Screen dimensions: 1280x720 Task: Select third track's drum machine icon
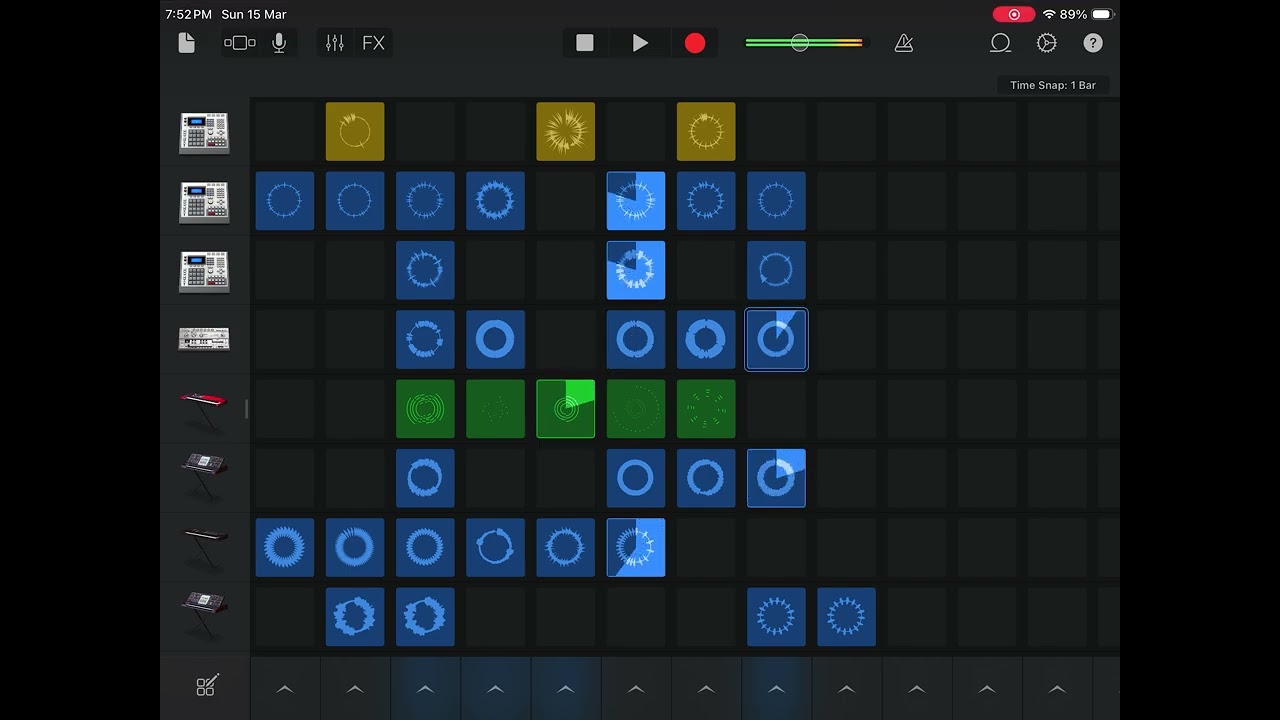204,271
